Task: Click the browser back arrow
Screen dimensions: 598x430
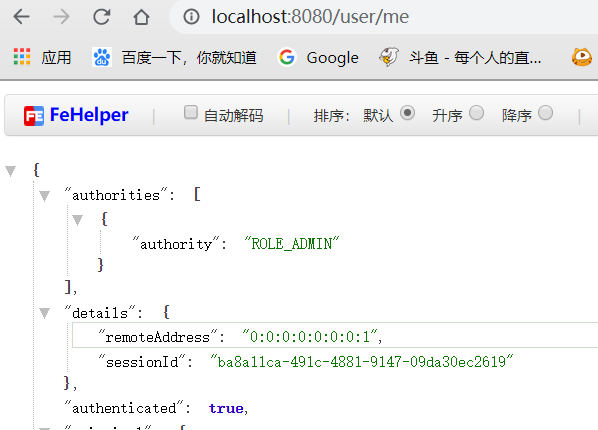Action: point(21,17)
